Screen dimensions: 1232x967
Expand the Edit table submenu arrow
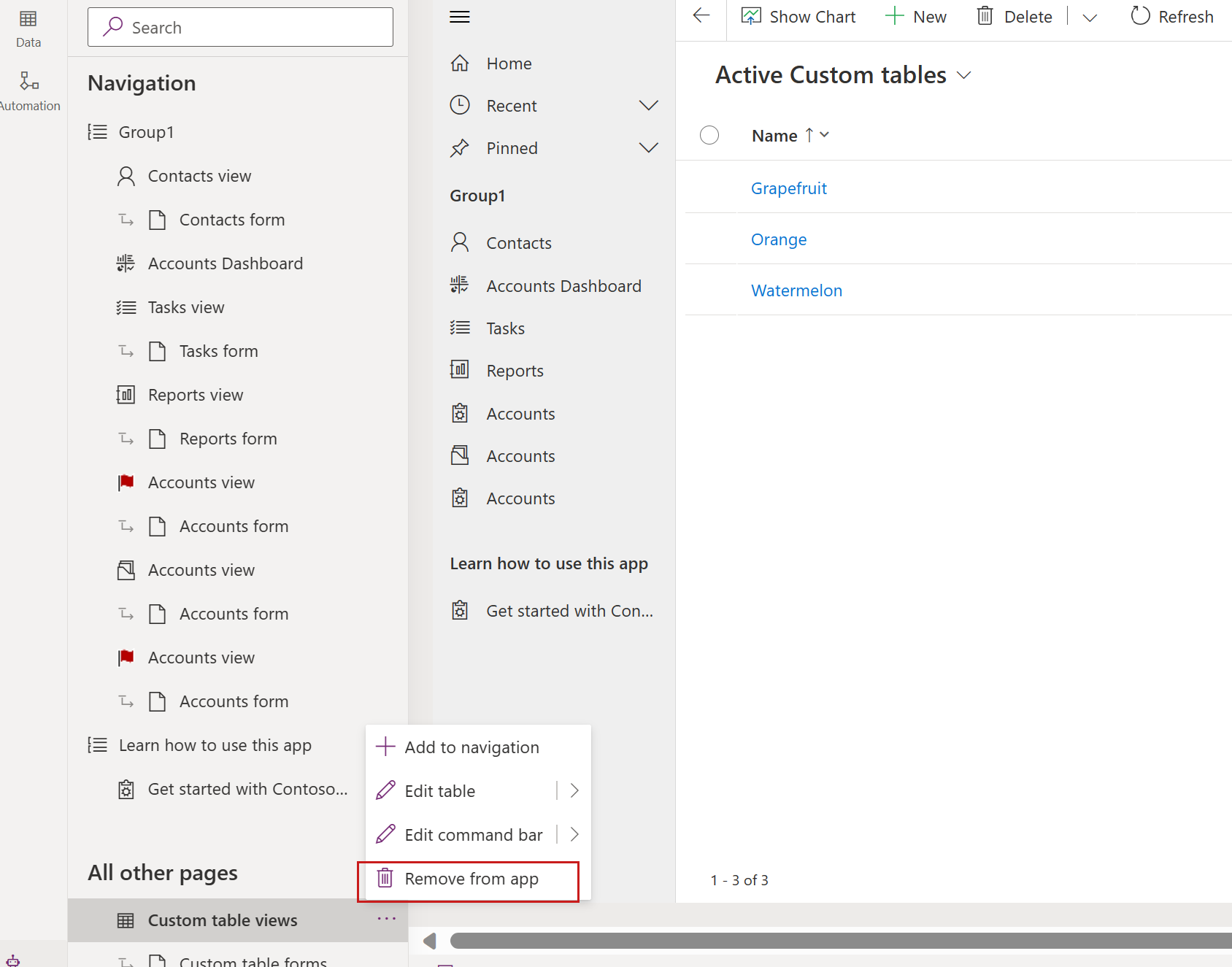pyautogui.click(x=574, y=790)
